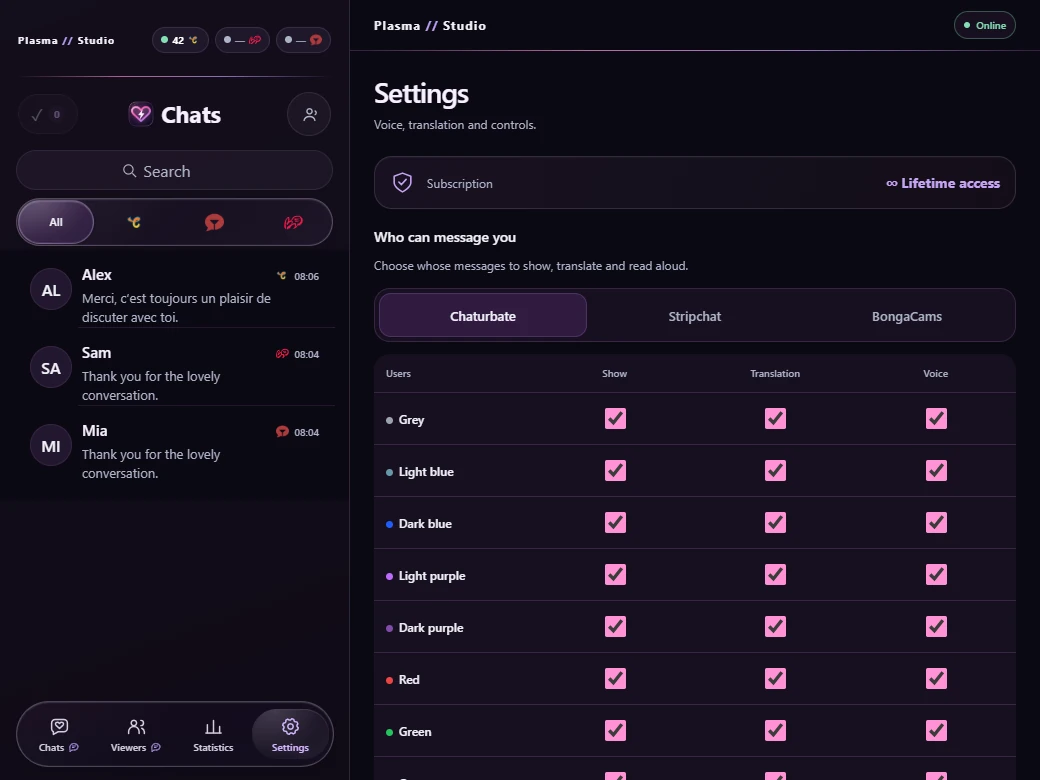
Task: Open Viewers from bottom navigation
Action: 136,735
